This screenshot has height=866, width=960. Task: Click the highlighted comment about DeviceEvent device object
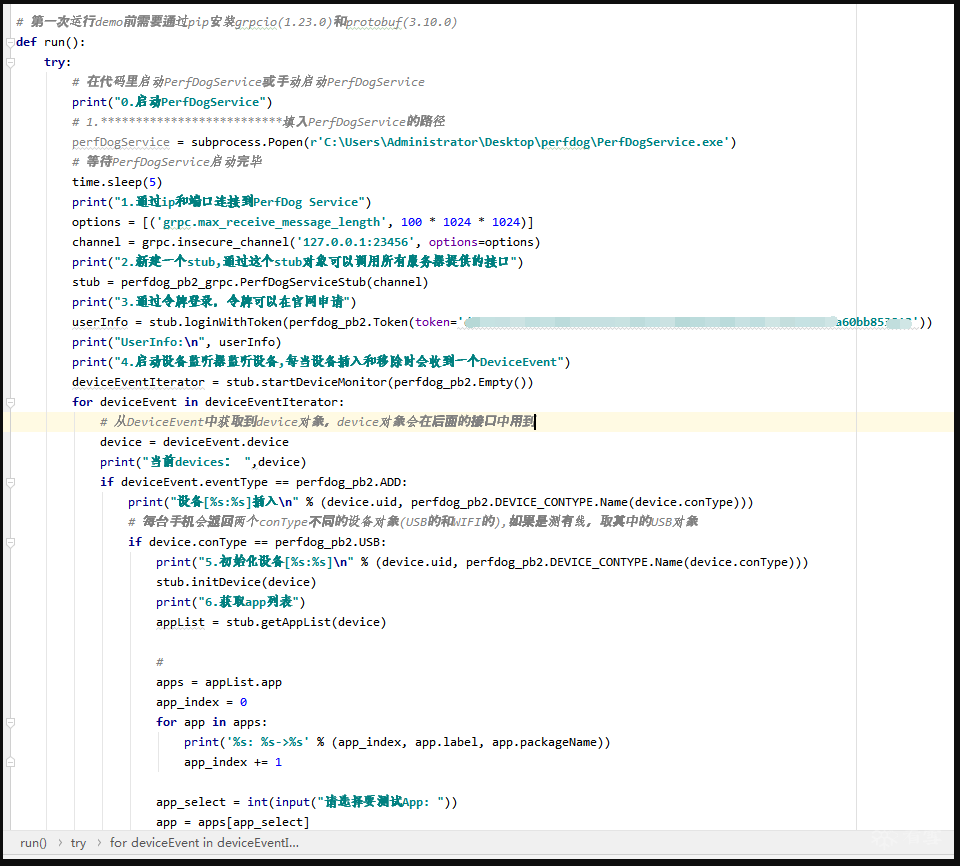click(x=318, y=422)
